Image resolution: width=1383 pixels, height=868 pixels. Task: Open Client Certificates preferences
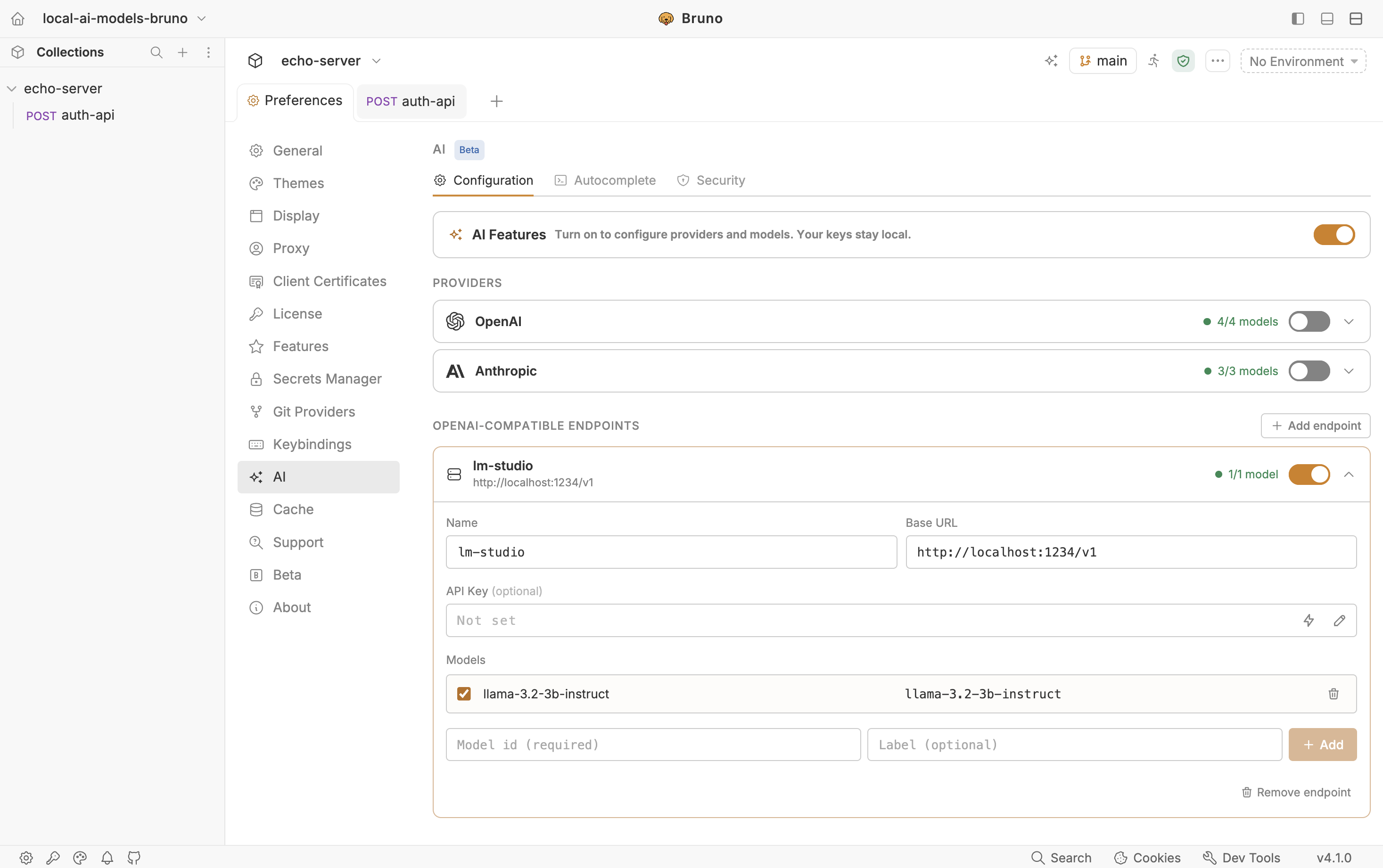[319, 281]
